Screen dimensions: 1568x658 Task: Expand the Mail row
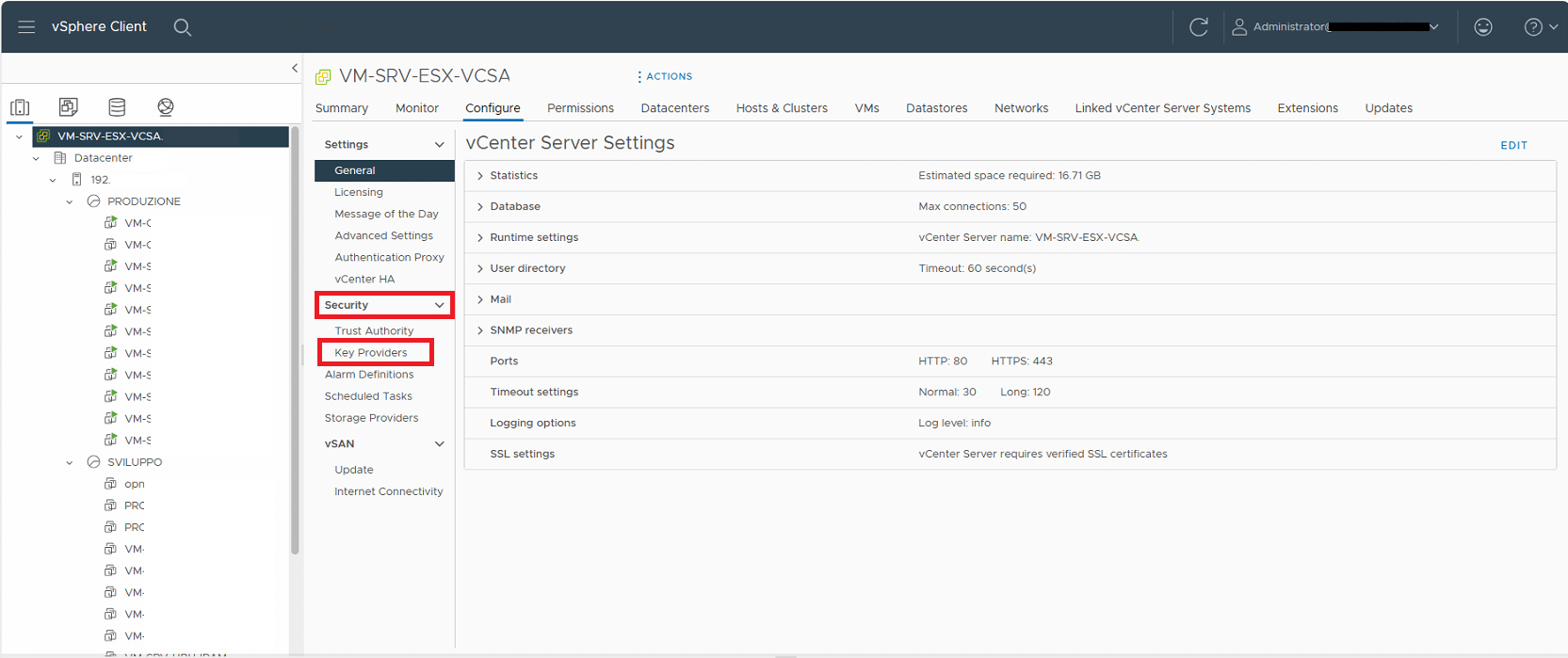pos(480,299)
